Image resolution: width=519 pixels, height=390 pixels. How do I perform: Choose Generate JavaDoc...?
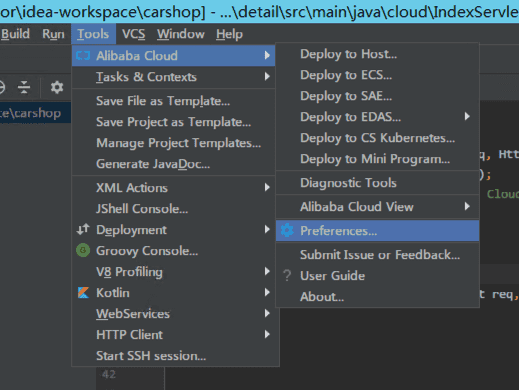pos(173,164)
